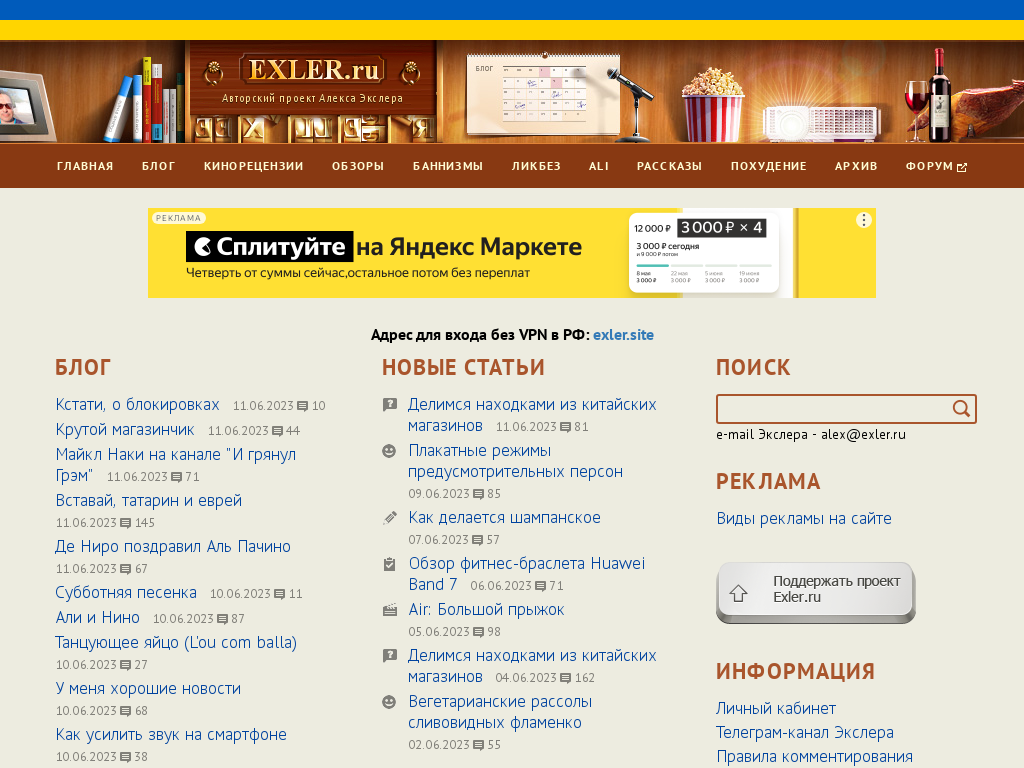The height and width of the screenshot is (768, 1024).
Task: Click the external link icon next to ФОРУМ
Action: 962,168
